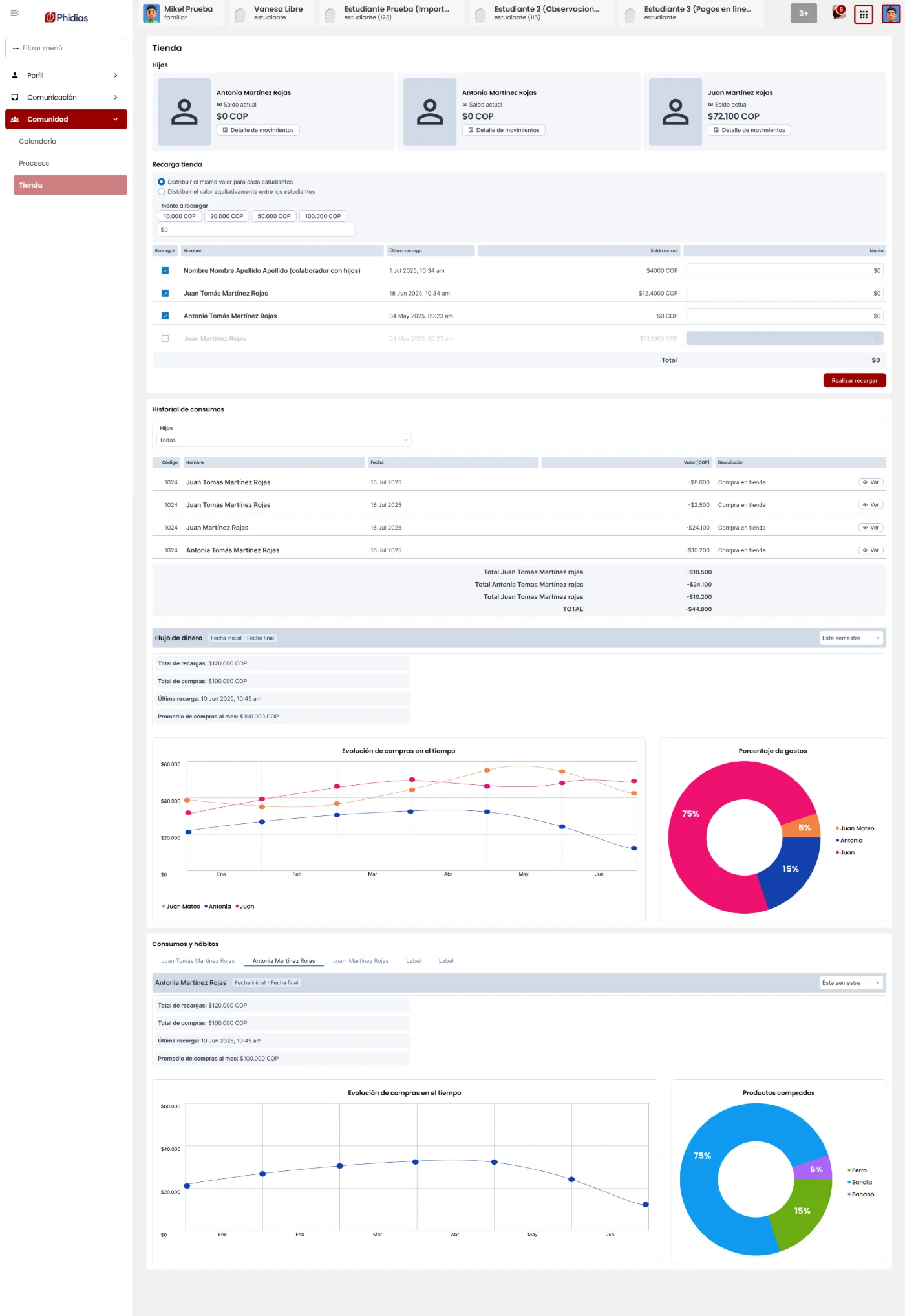Show more users with 3+ button
The height and width of the screenshot is (1316, 905).
(804, 13)
